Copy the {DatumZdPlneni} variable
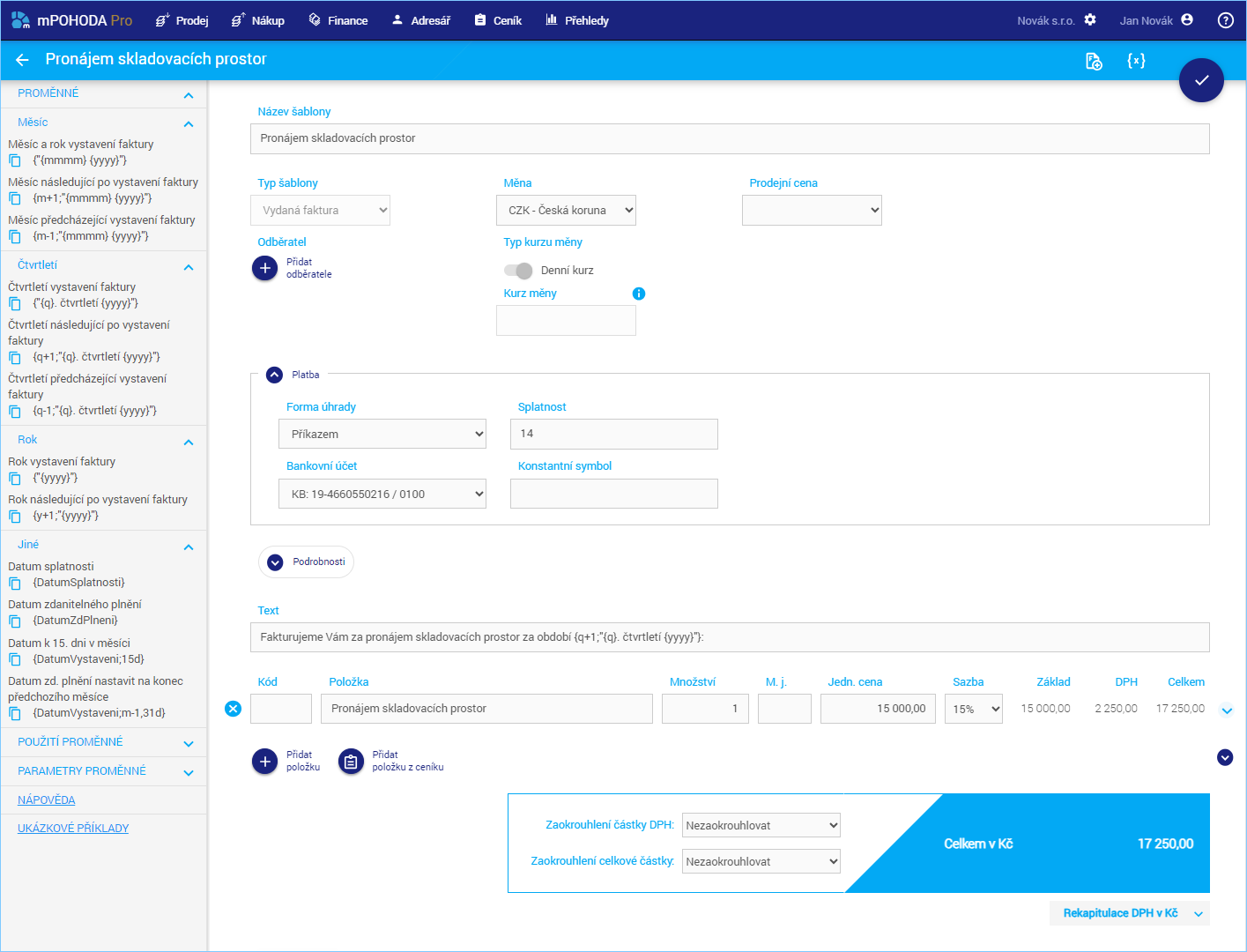Image resolution: width=1247 pixels, height=952 pixels. tap(15, 621)
